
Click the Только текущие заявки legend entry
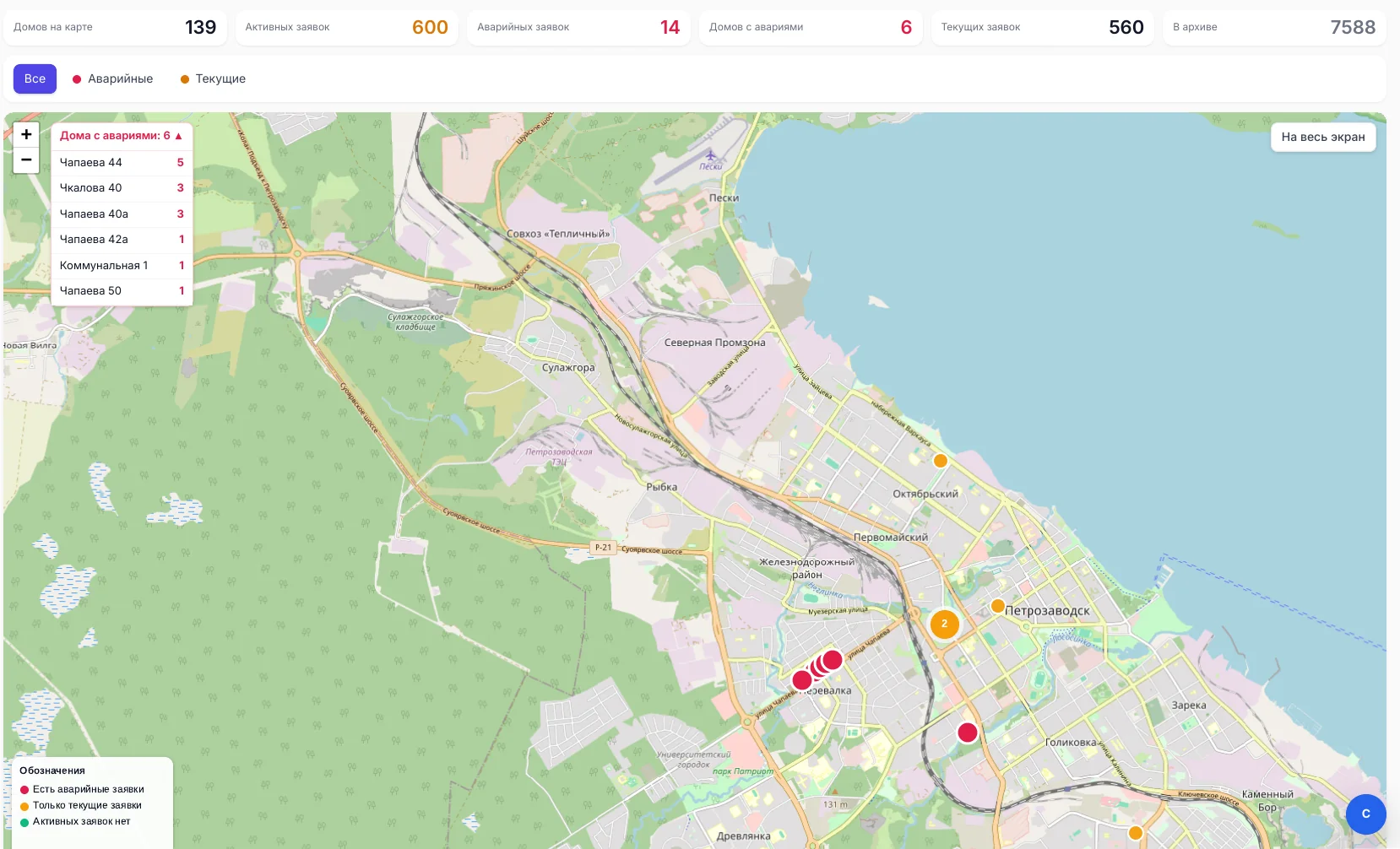coord(81,806)
